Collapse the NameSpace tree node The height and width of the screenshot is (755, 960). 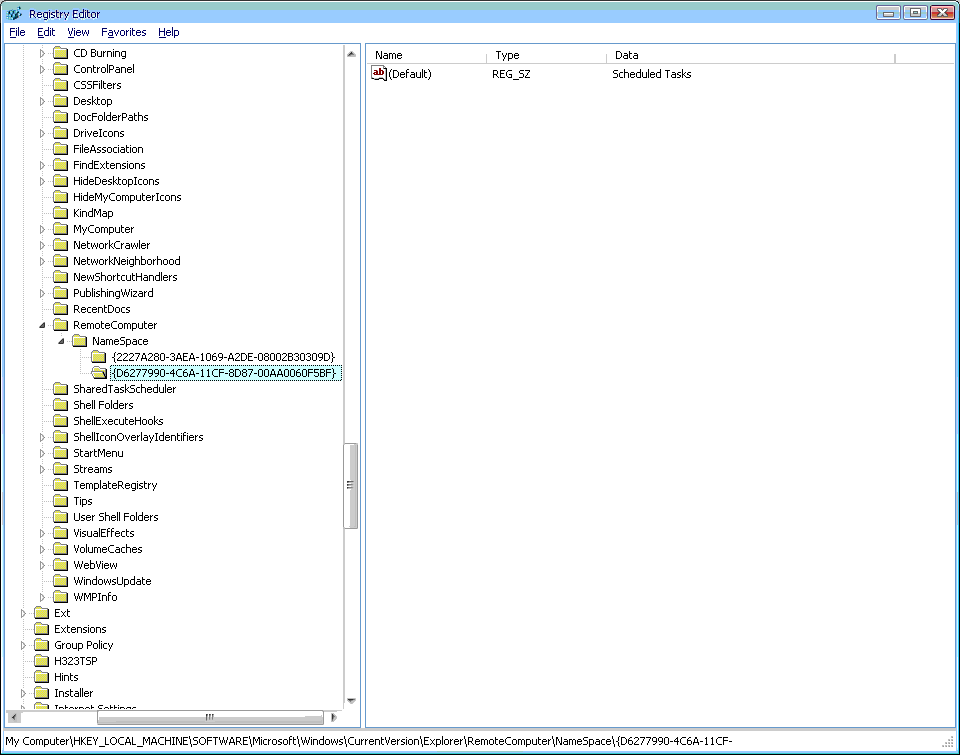click(x=61, y=341)
